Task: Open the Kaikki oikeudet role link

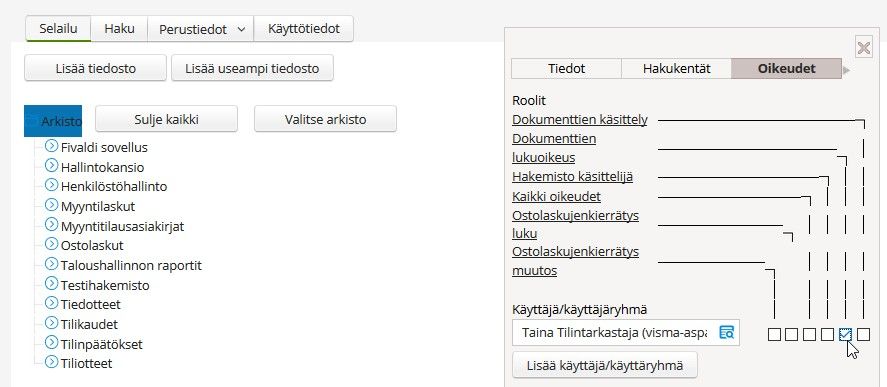Action: click(x=556, y=196)
